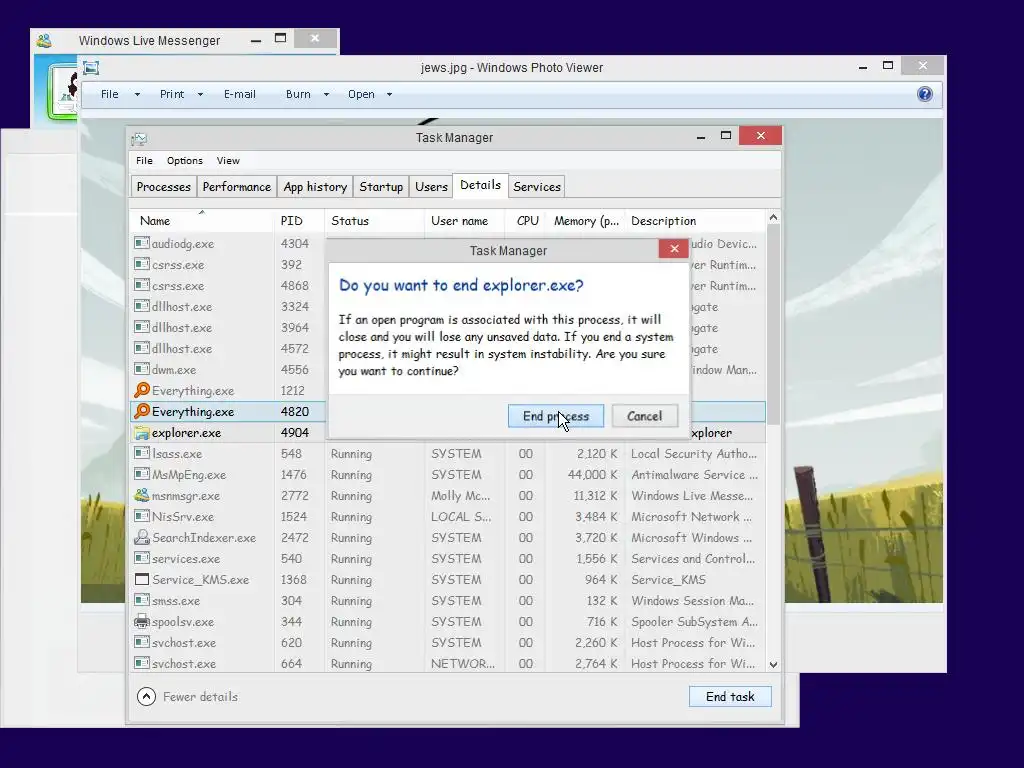Click the lsass.exe process icon
Image resolution: width=1024 pixels, height=768 pixels.
coord(142,453)
